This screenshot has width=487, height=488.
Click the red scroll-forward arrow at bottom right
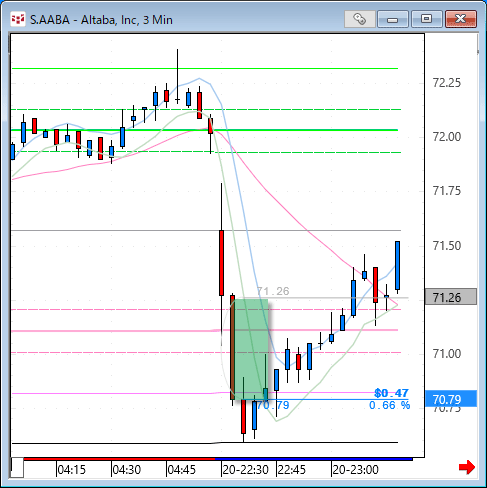466,467
